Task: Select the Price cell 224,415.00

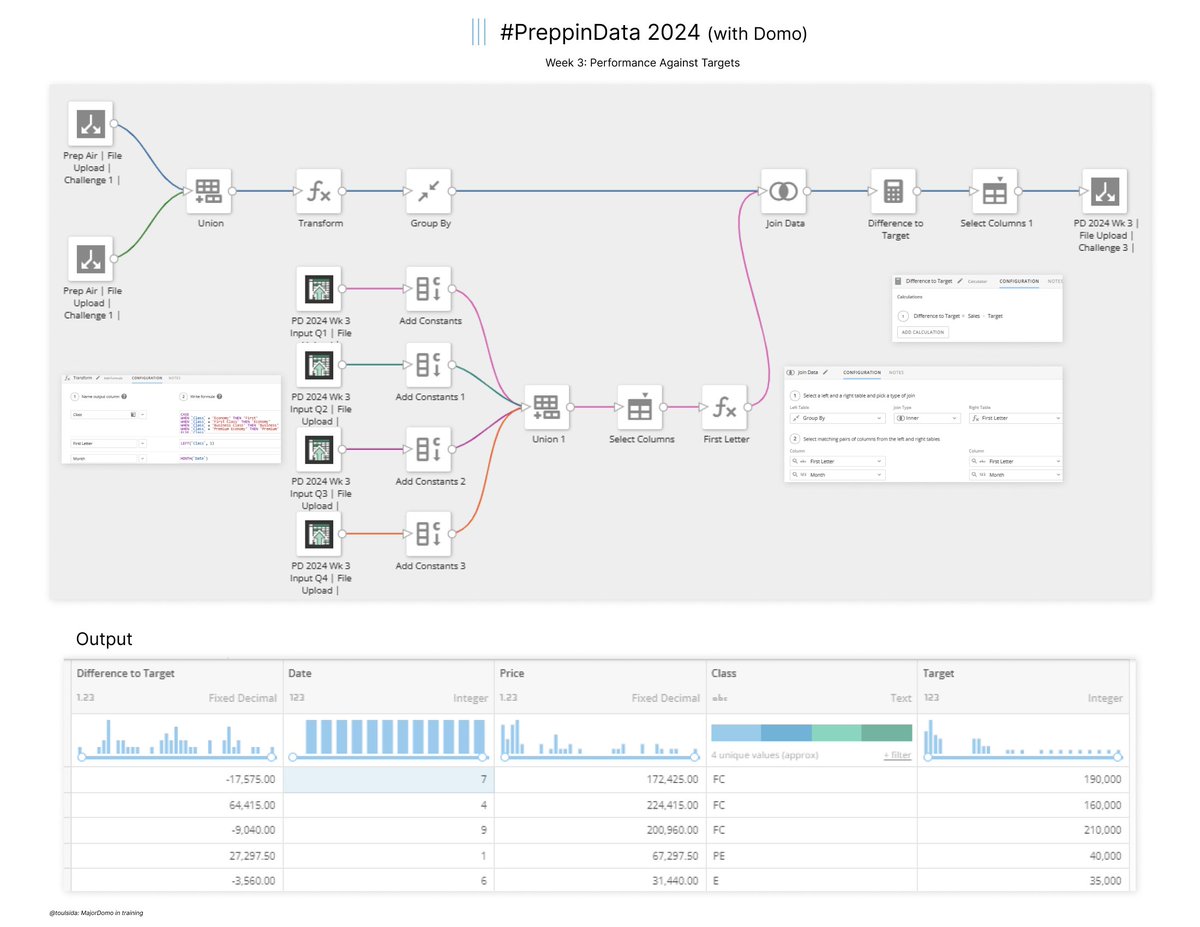Action: (x=599, y=805)
